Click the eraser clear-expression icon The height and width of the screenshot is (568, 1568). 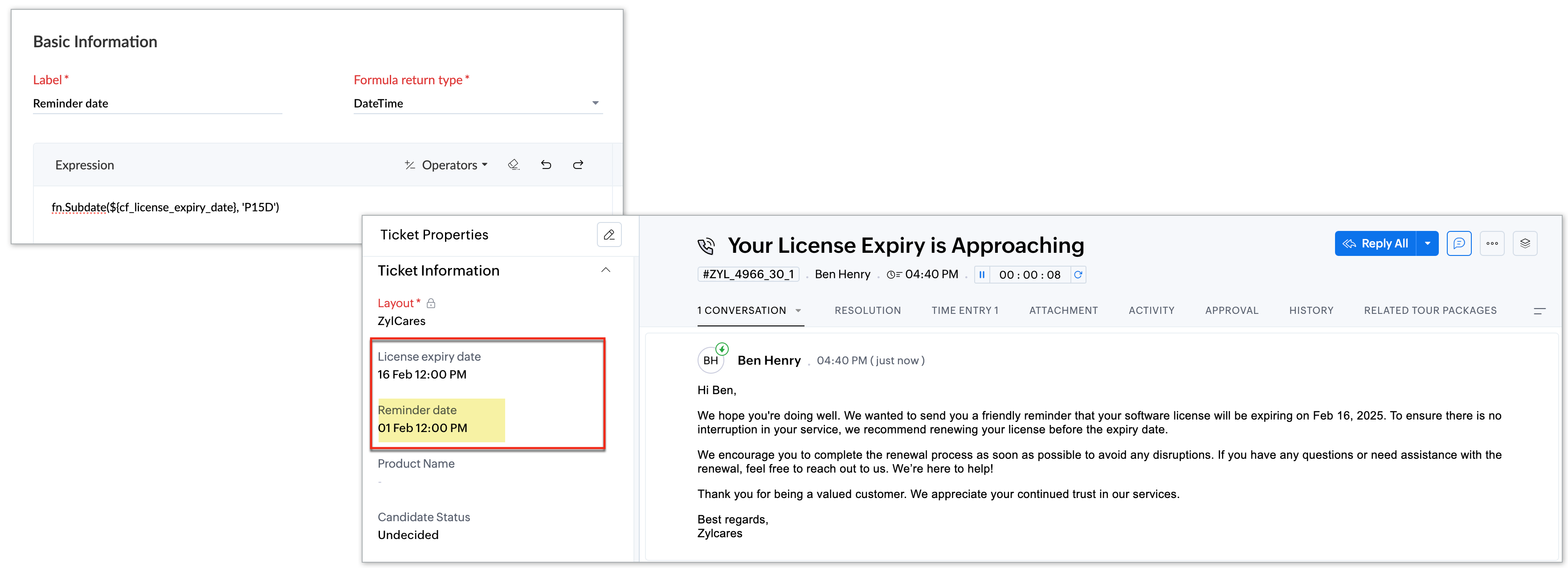[513, 165]
